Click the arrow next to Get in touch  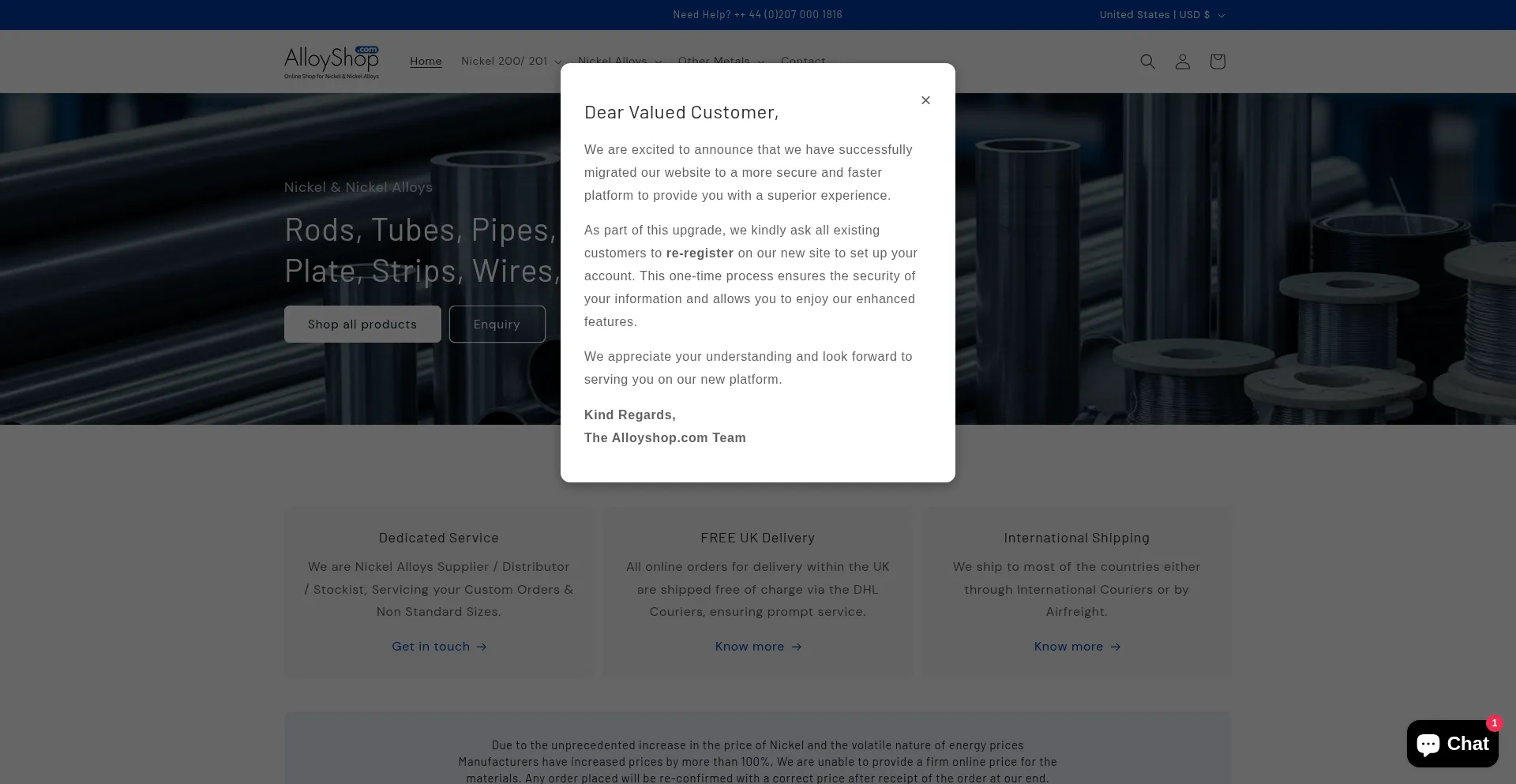click(x=482, y=647)
